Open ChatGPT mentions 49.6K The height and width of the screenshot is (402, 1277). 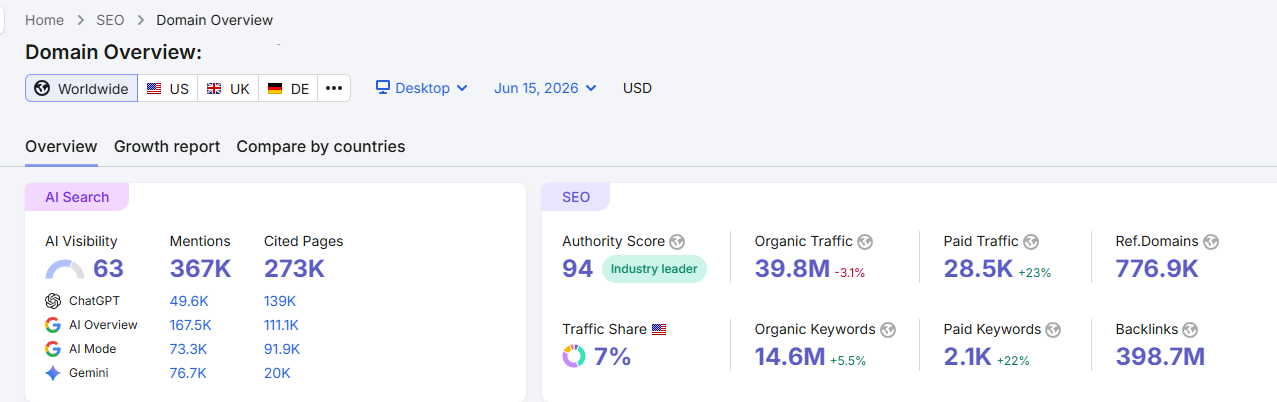click(189, 301)
